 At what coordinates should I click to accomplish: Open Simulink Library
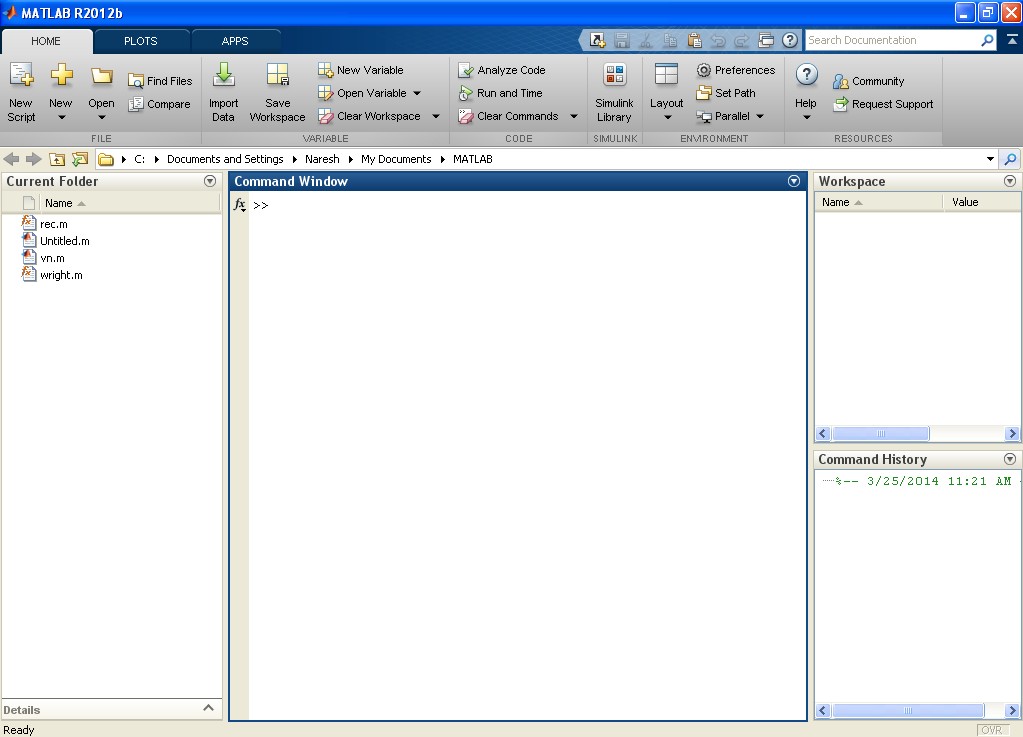(x=614, y=93)
